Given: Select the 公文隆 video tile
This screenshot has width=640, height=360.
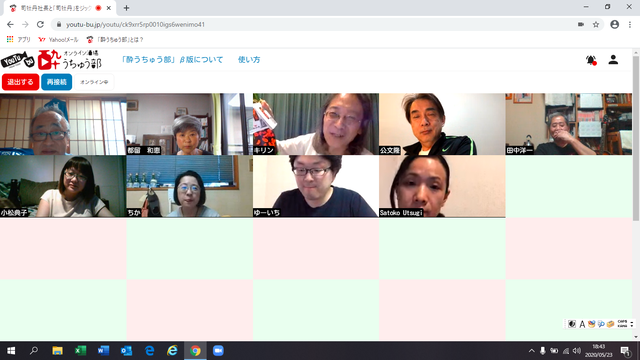Looking at the screenshot, I should (442, 124).
